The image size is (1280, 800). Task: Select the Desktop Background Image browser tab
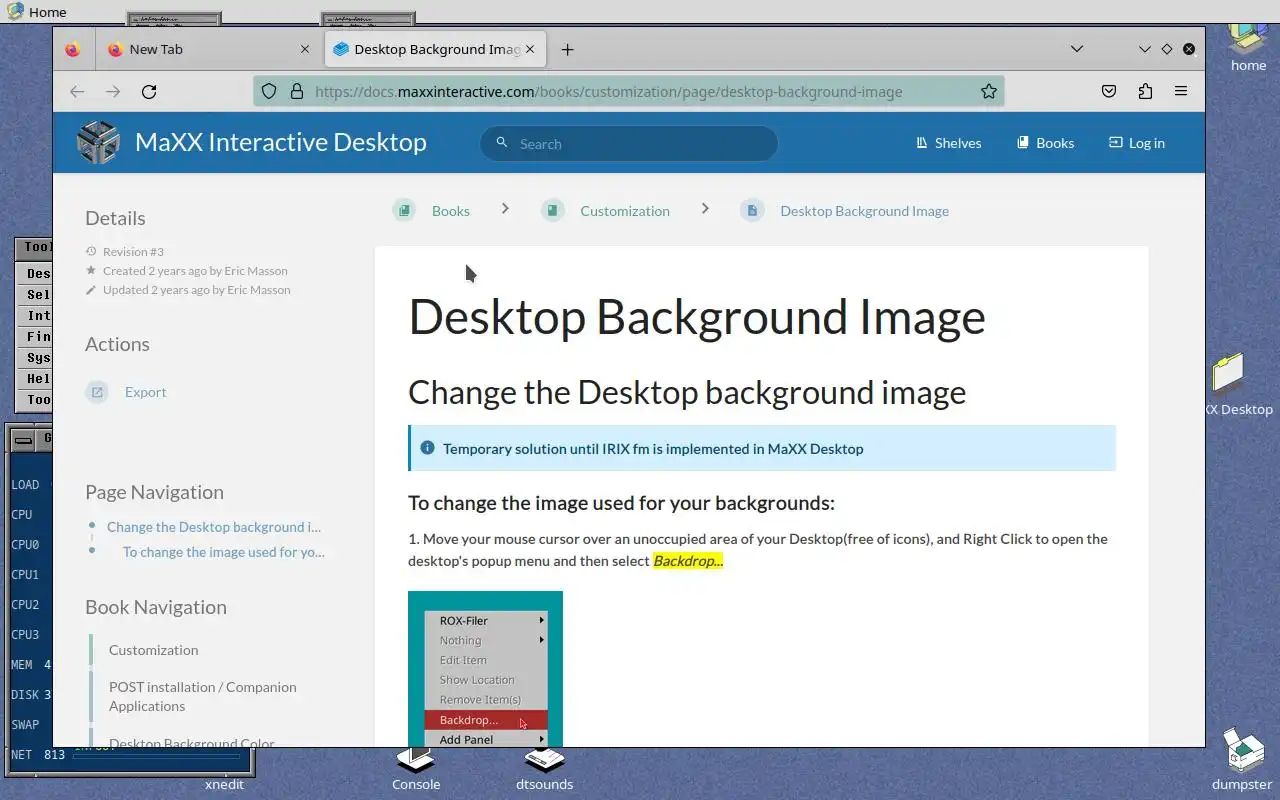pos(434,49)
